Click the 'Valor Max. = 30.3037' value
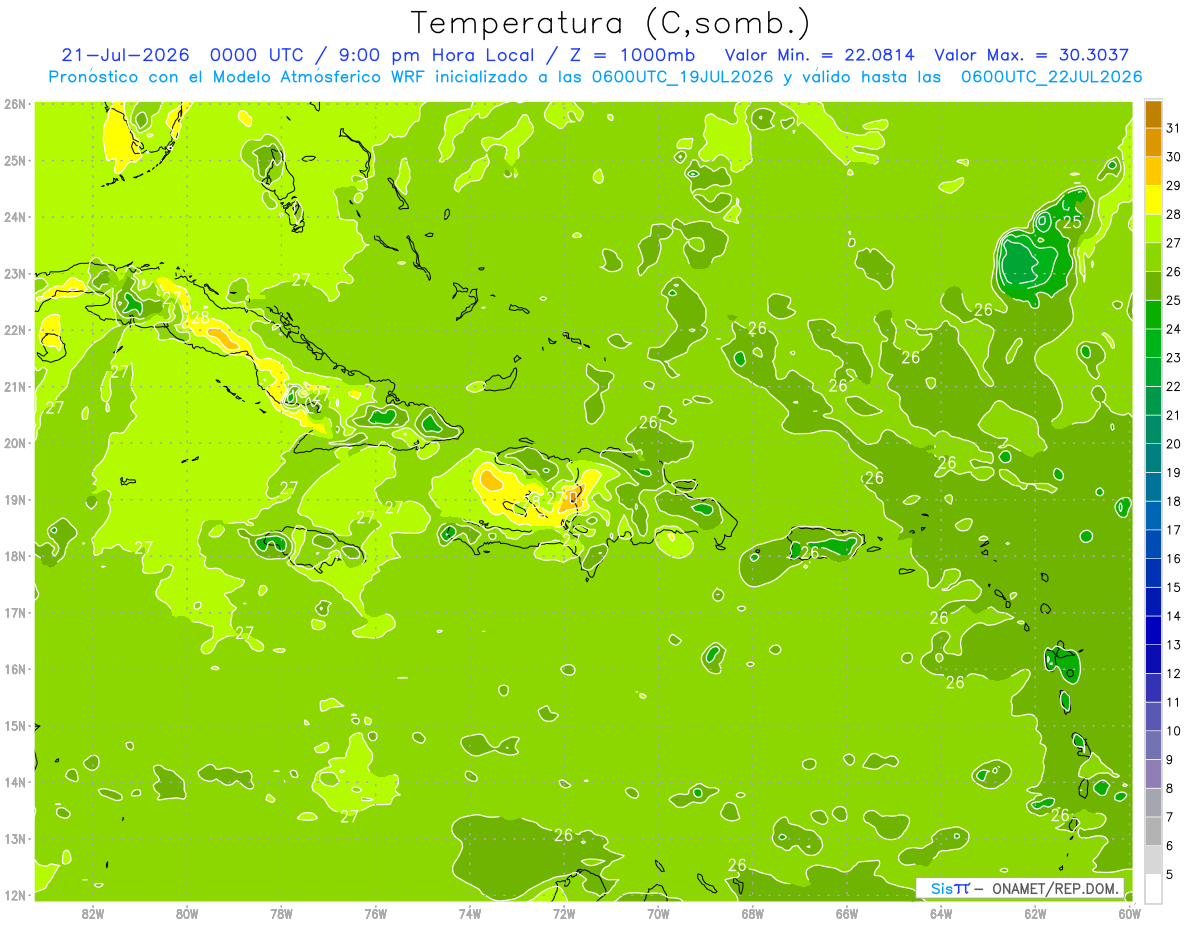 click(1031, 54)
